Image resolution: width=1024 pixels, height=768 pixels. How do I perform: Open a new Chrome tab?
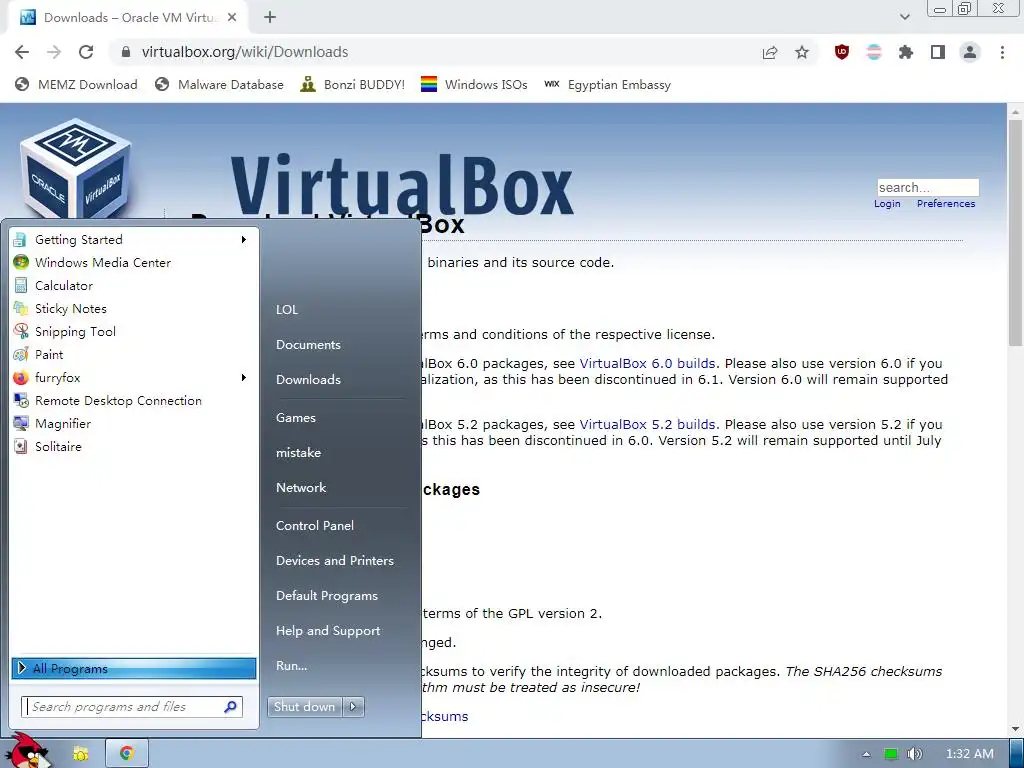(x=270, y=18)
